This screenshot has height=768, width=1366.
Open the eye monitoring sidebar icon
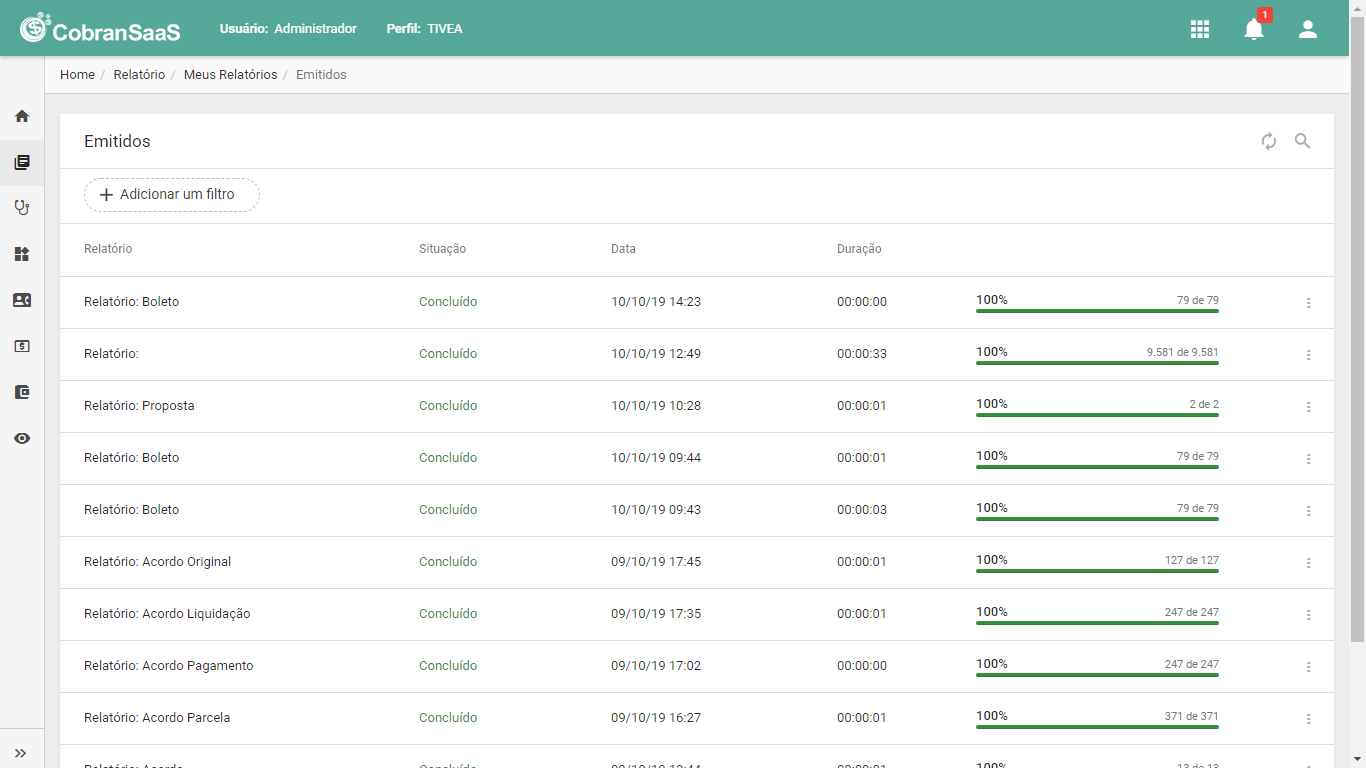22,438
